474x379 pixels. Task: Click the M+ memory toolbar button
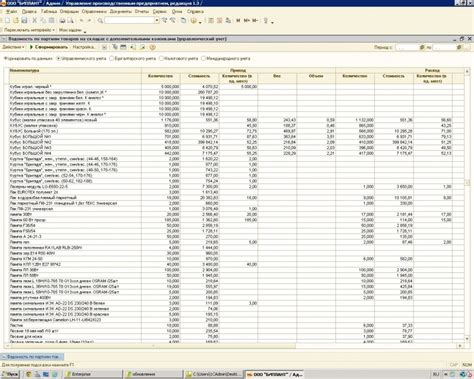pyautogui.click(x=247, y=21)
